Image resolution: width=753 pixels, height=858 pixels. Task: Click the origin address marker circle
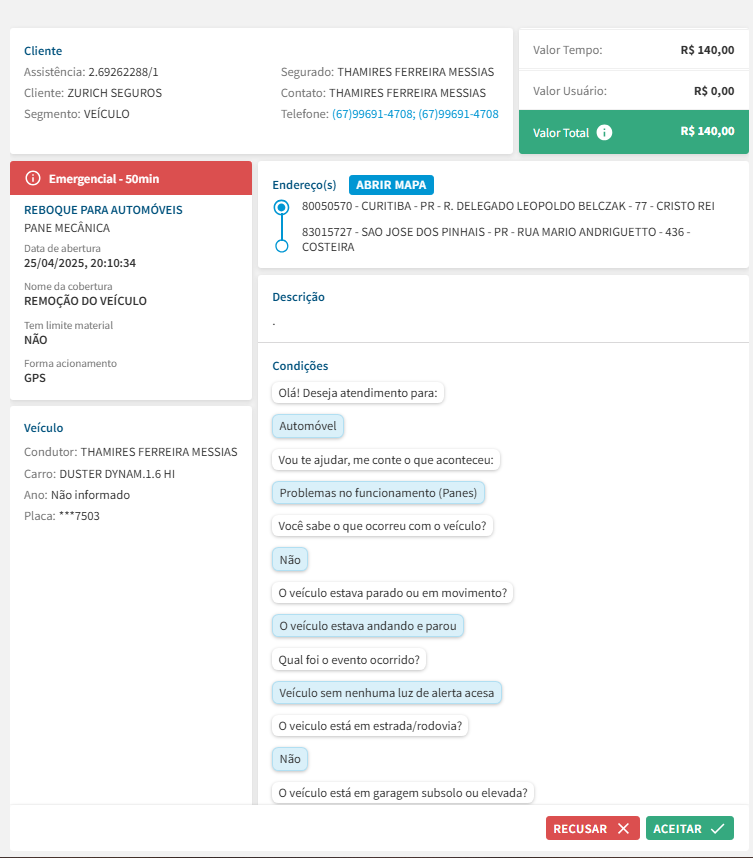pos(281,207)
